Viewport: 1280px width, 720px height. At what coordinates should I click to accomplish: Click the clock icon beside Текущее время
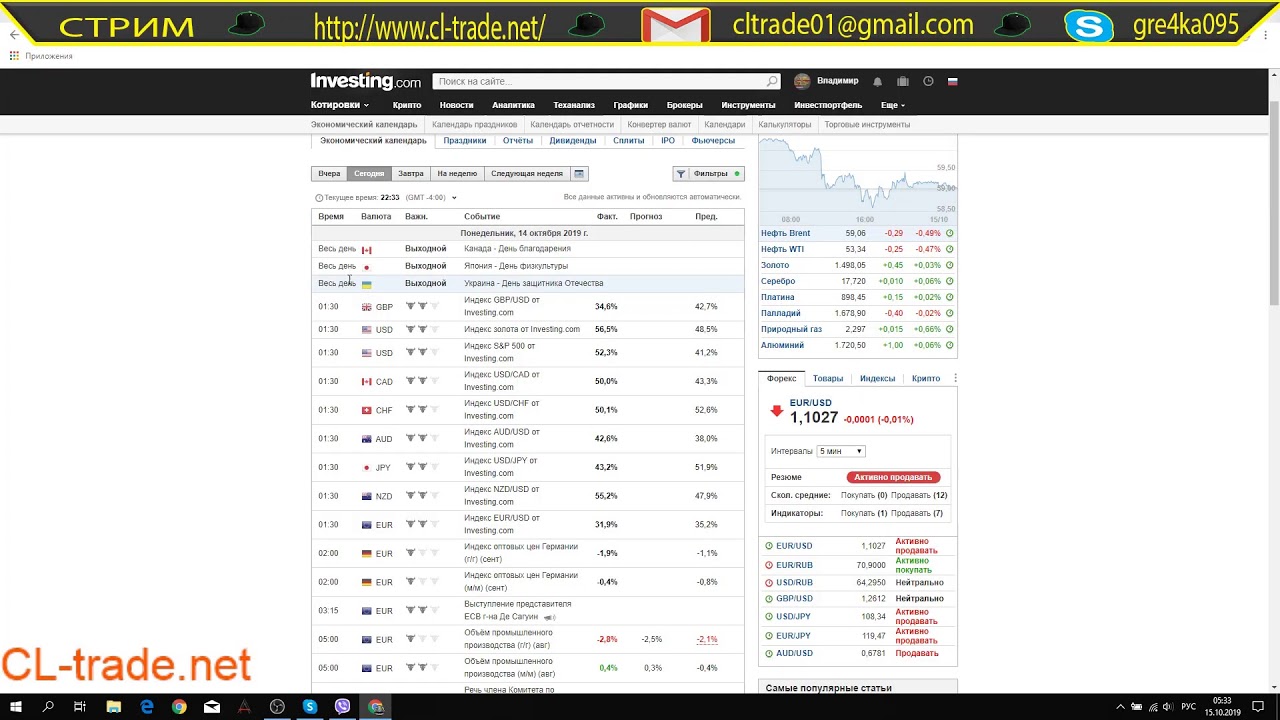(x=319, y=198)
